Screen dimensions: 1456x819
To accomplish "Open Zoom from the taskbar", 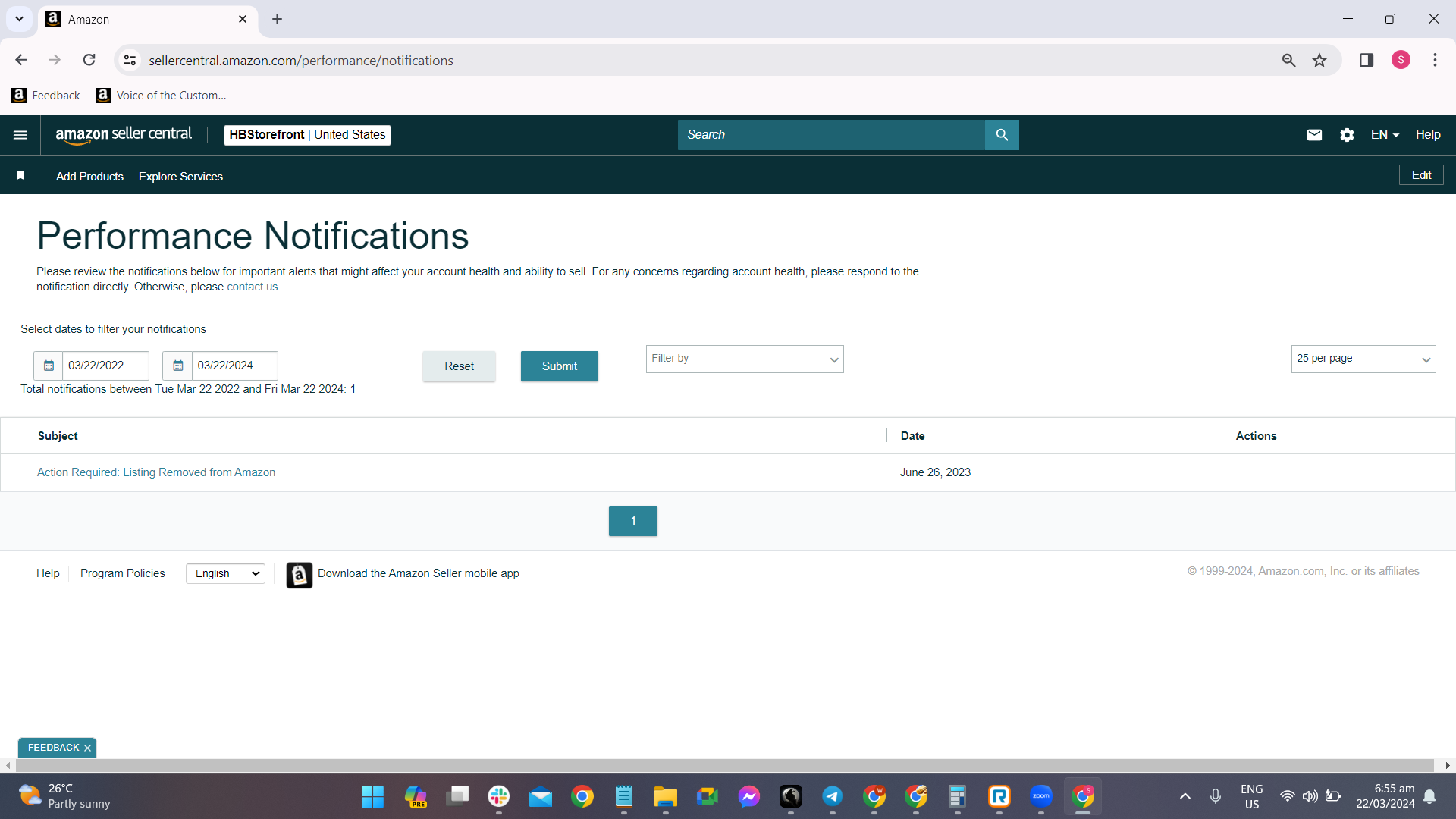I will [x=1041, y=796].
